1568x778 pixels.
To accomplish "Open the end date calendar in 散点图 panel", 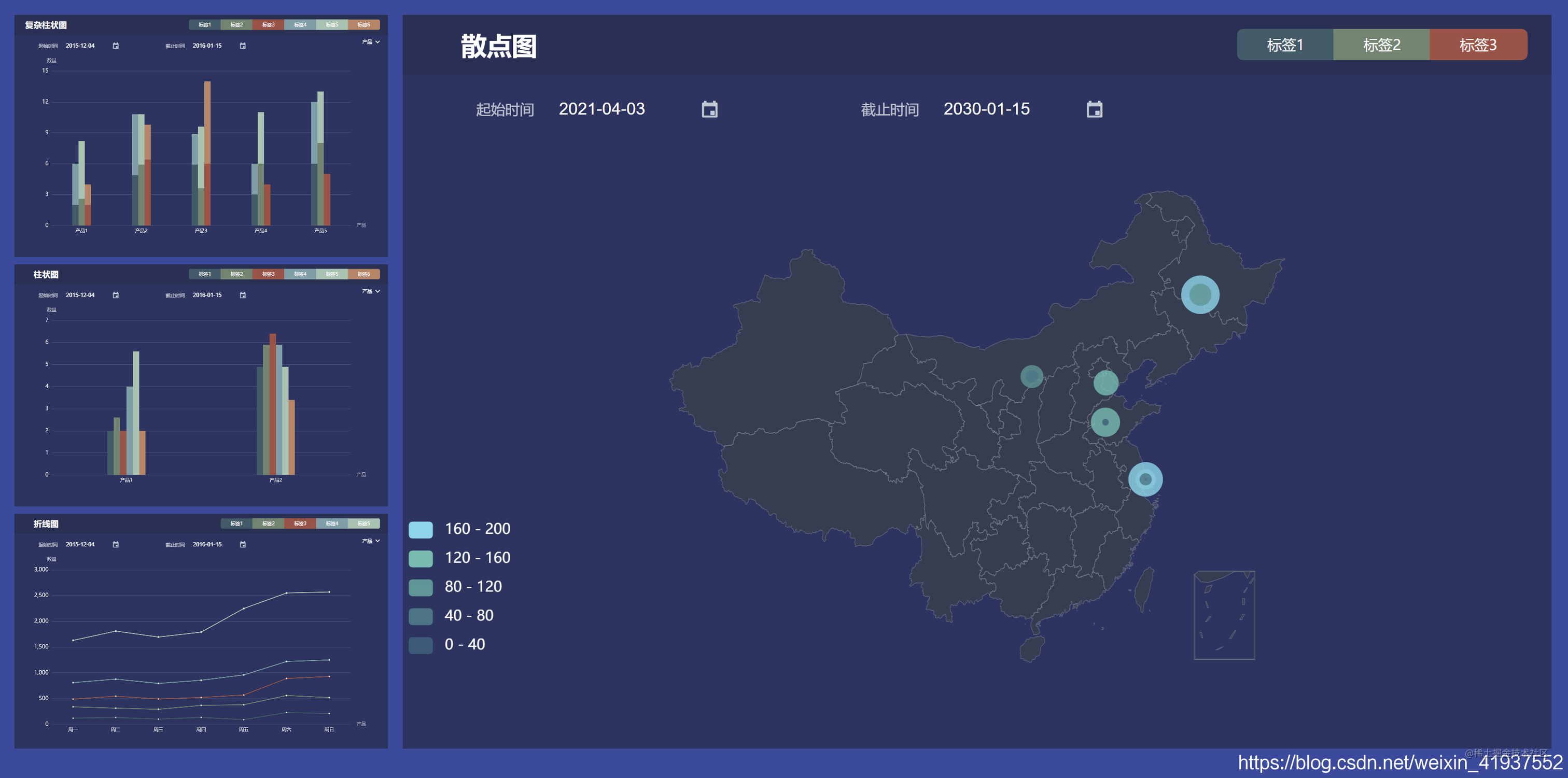I will tap(1095, 109).
